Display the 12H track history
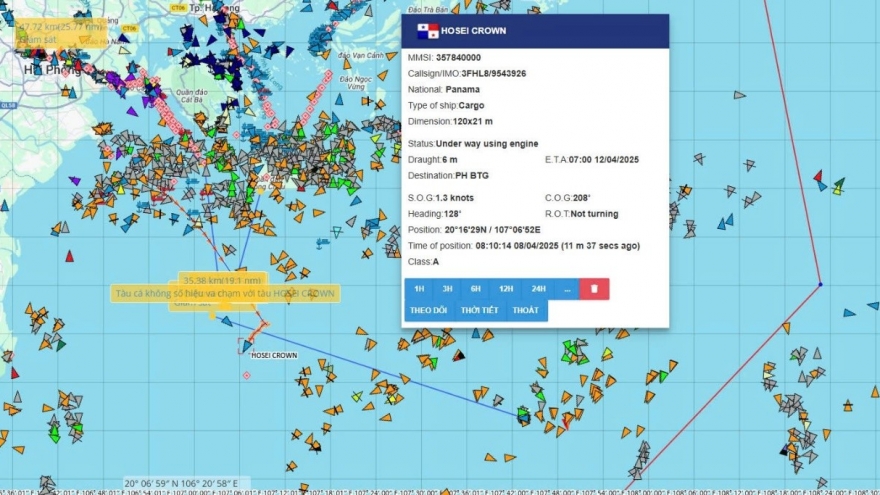880x495 pixels. [x=506, y=288]
